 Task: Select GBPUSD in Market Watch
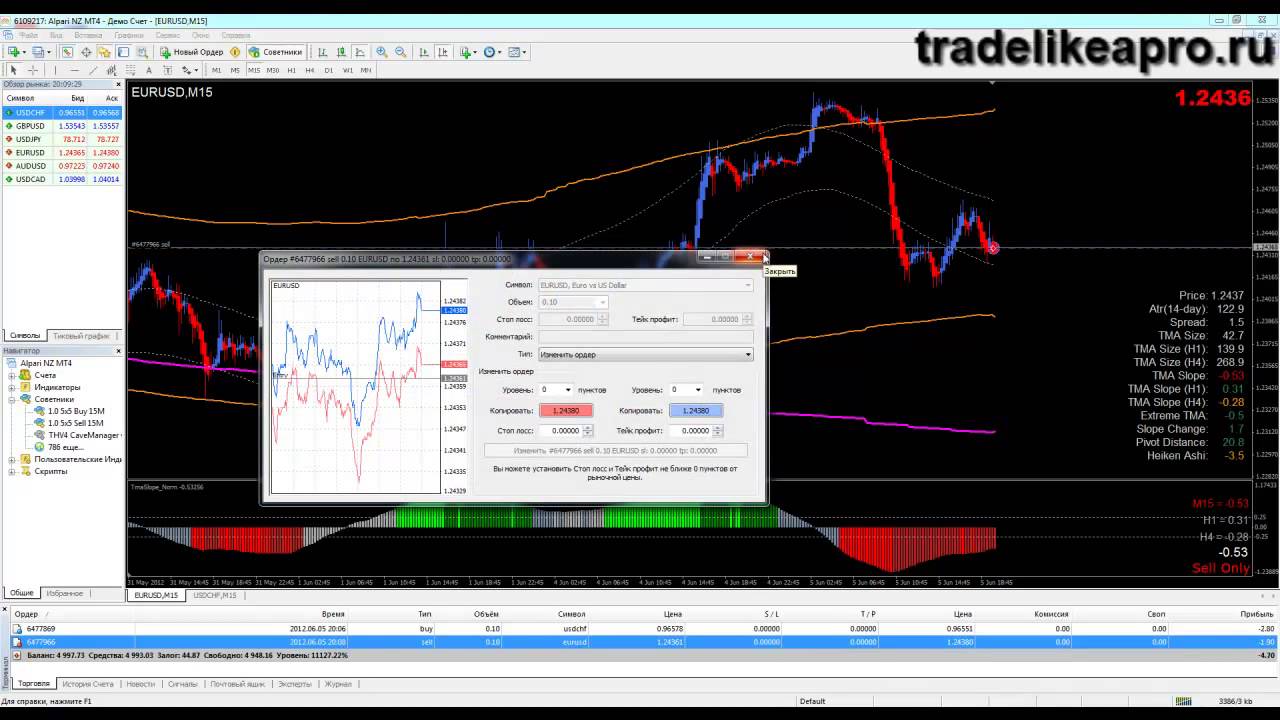click(61, 126)
